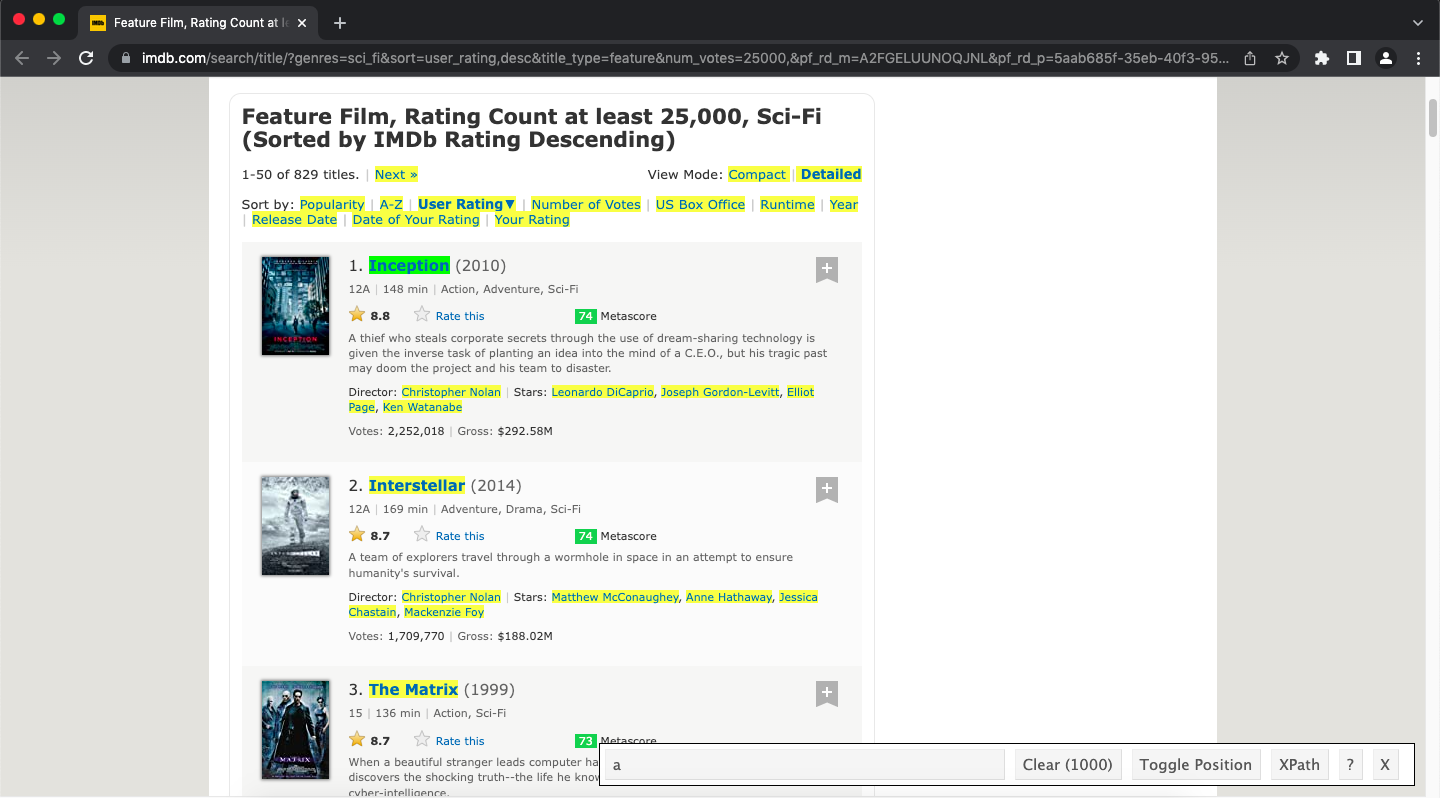Sort results by Runtime
The width and height of the screenshot is (1440, 798).
click(x=787, y=204)
